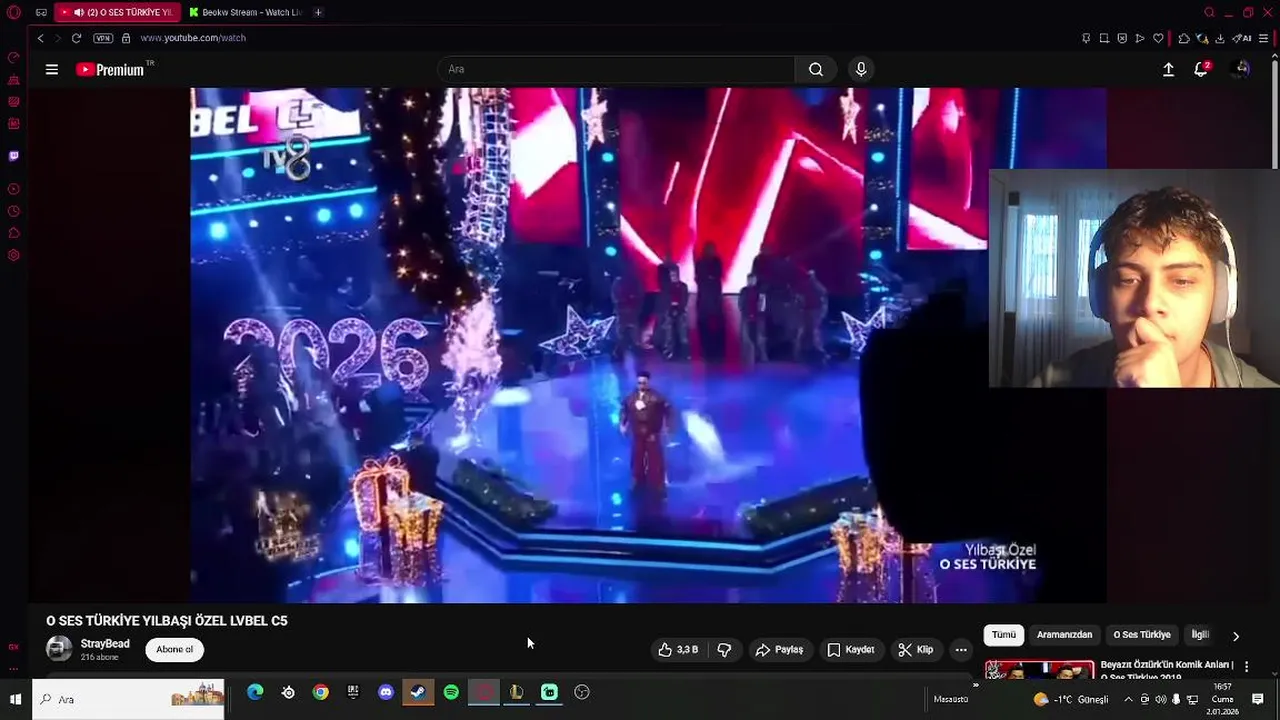The width and height of the screenshot is (1280, 720).
Task: Open Beyazıt Öztürk'ün Komik Anları title link
Action: [x=1167, y=670]
